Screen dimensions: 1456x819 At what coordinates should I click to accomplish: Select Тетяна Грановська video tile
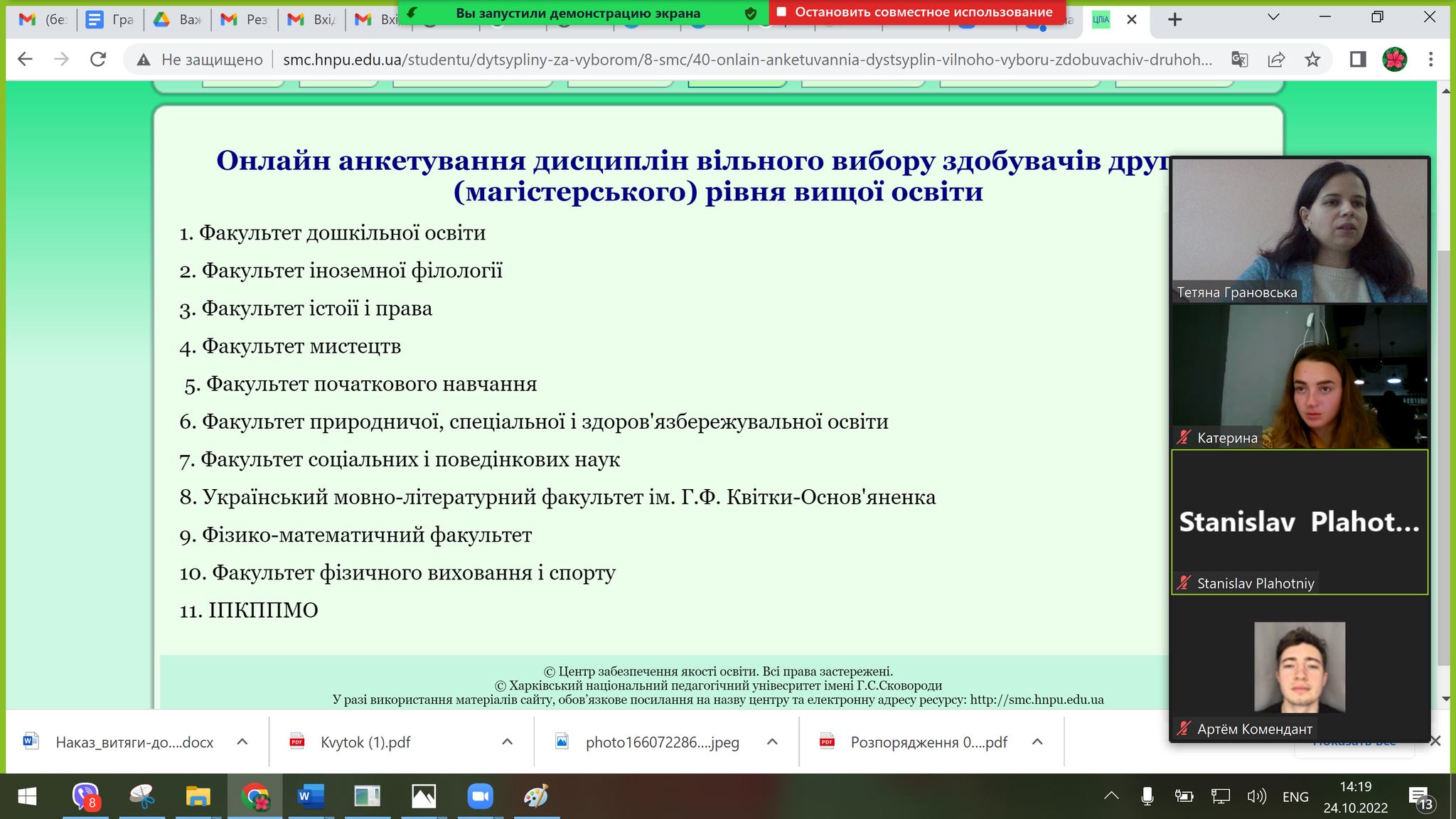pyautogui.click(x=1300, y=230)
